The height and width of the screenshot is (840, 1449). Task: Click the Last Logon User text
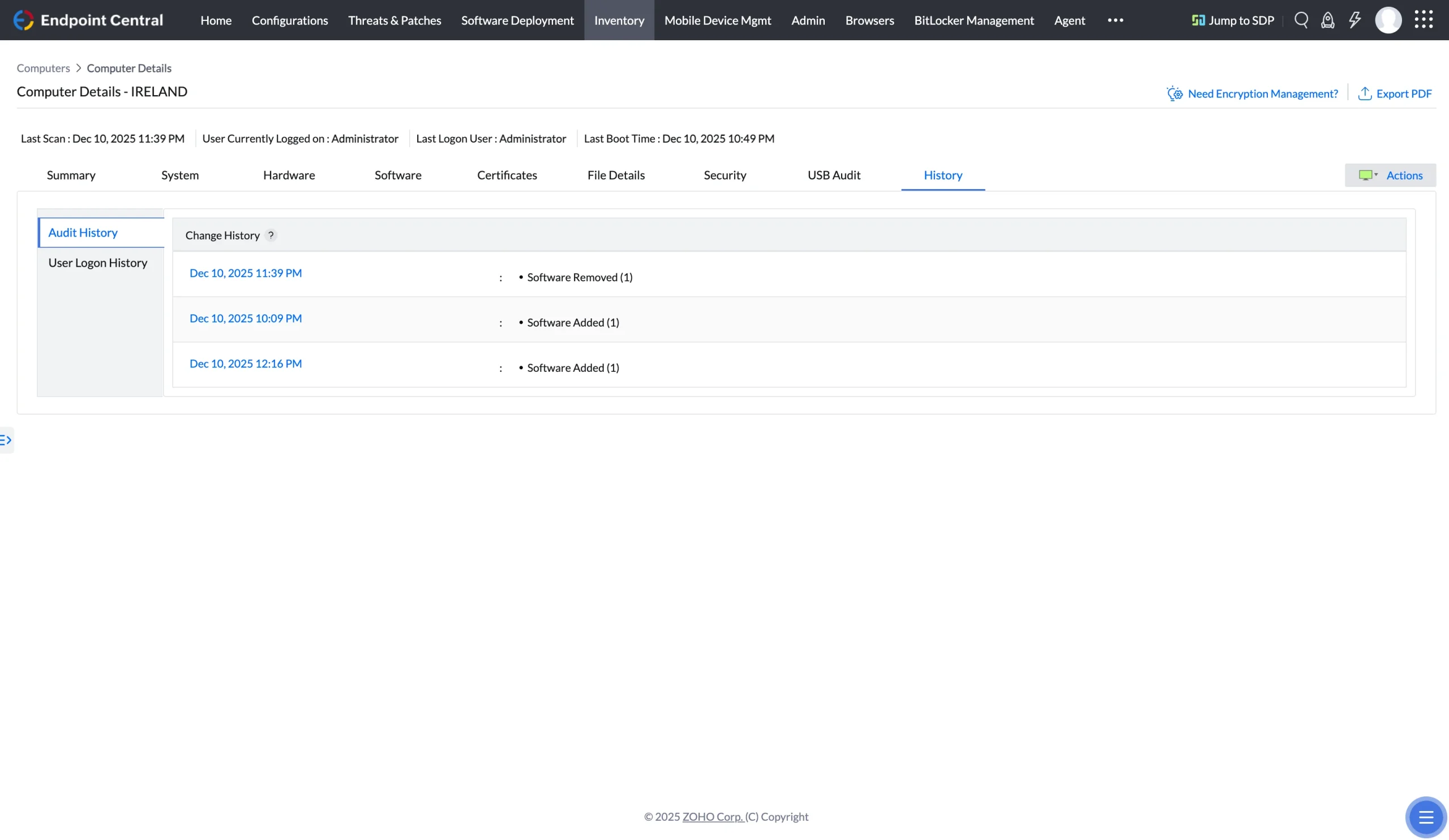click(x=491, y=139)
